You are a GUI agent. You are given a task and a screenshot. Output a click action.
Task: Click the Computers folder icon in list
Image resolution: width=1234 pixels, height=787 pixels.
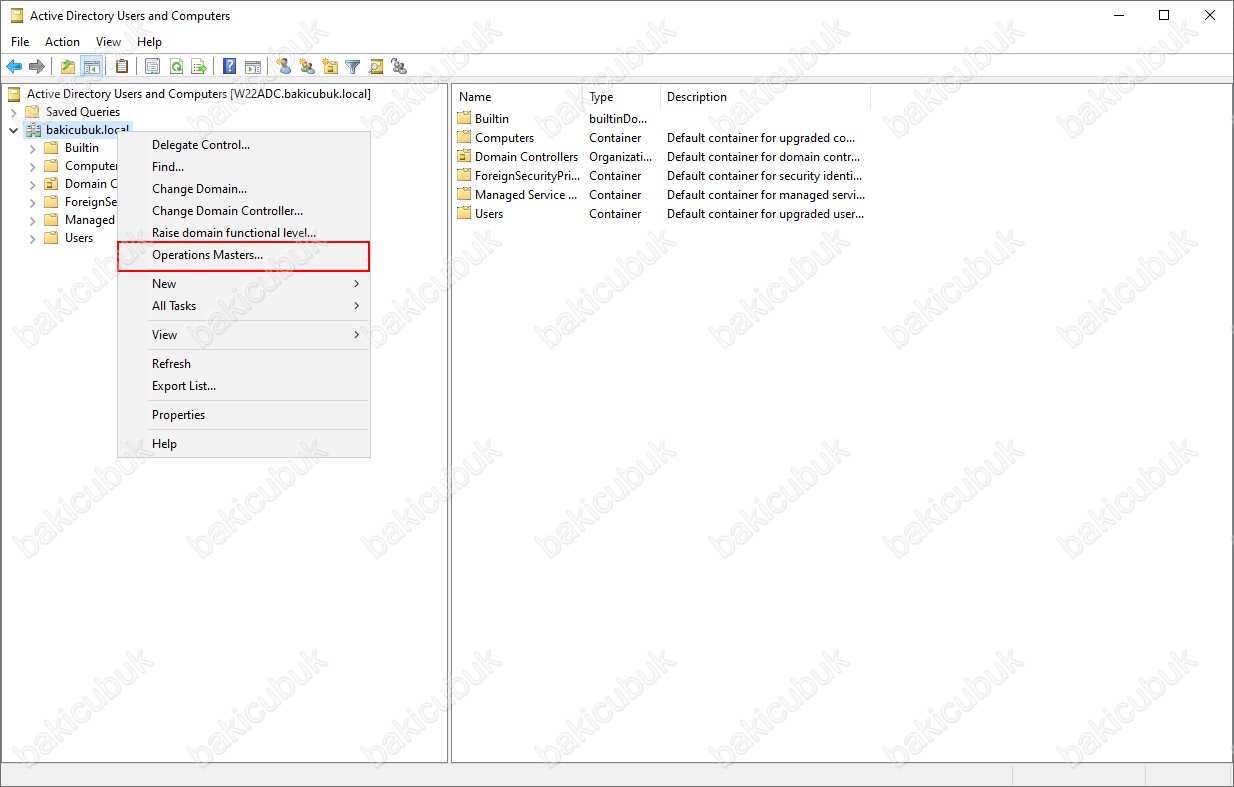(x=464, y=138)
